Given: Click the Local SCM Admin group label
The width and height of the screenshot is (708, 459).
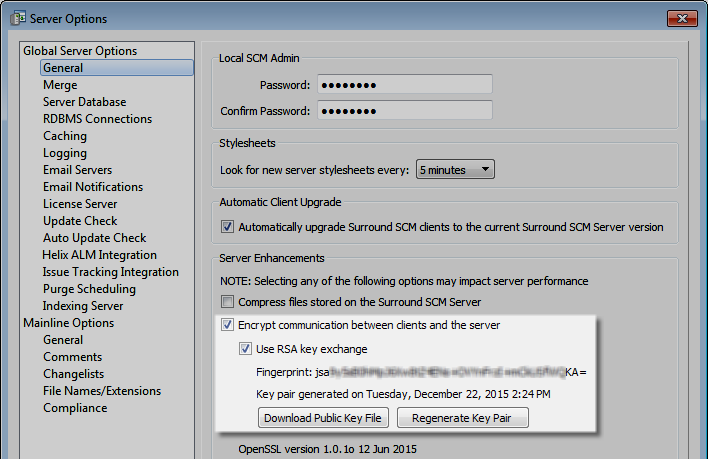Looking at the screenshot, I should [259, 58].
